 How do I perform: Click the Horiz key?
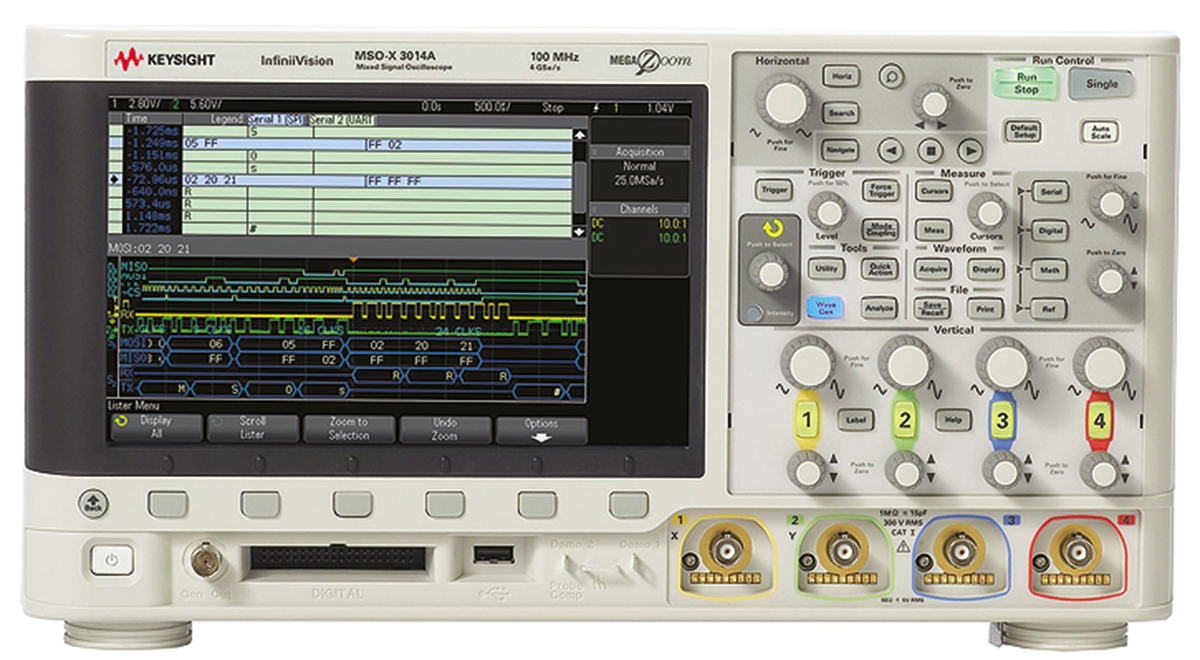pos(841,76)
